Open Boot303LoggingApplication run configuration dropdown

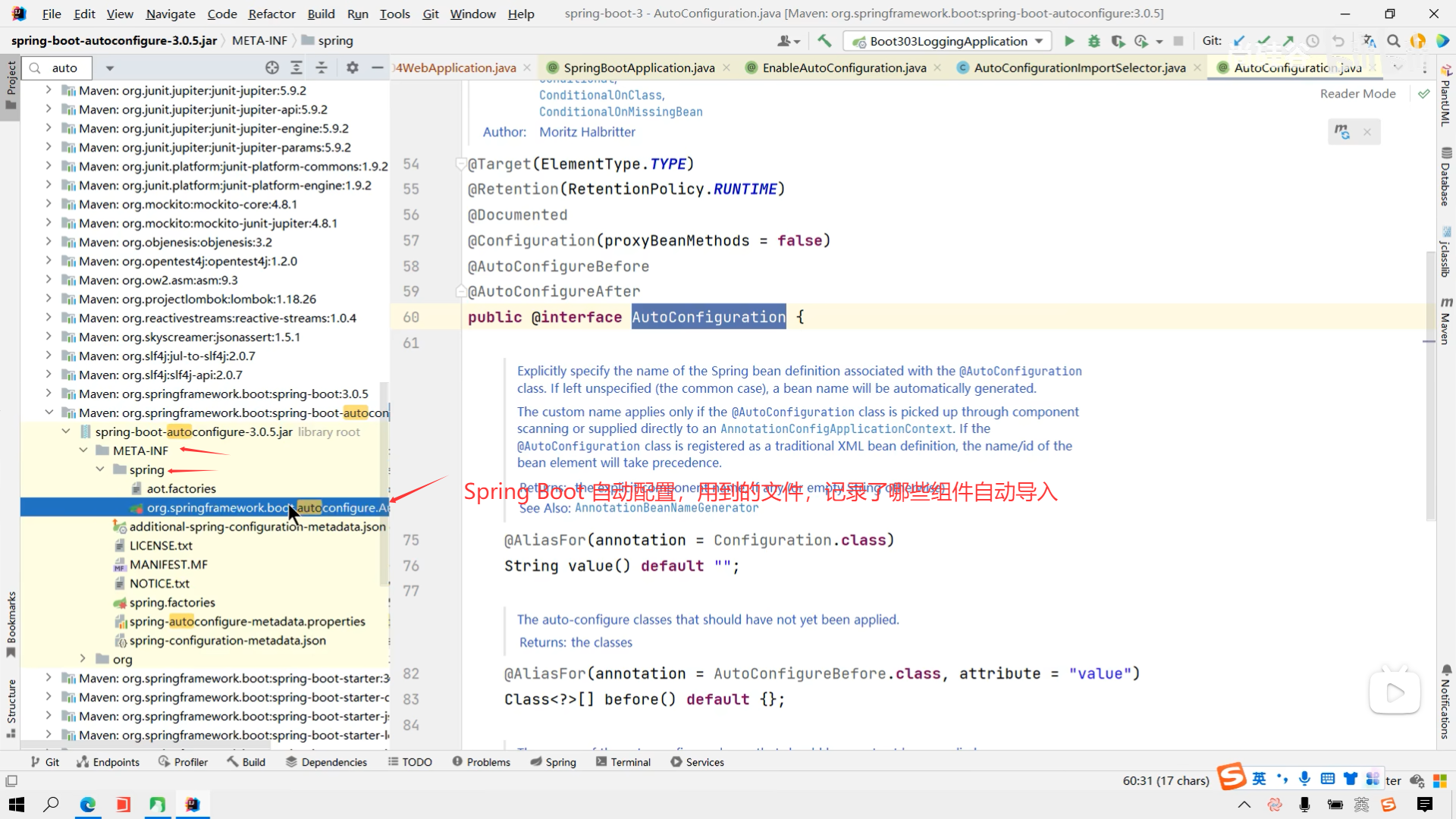pyautogui.click(x=948, y=41)
